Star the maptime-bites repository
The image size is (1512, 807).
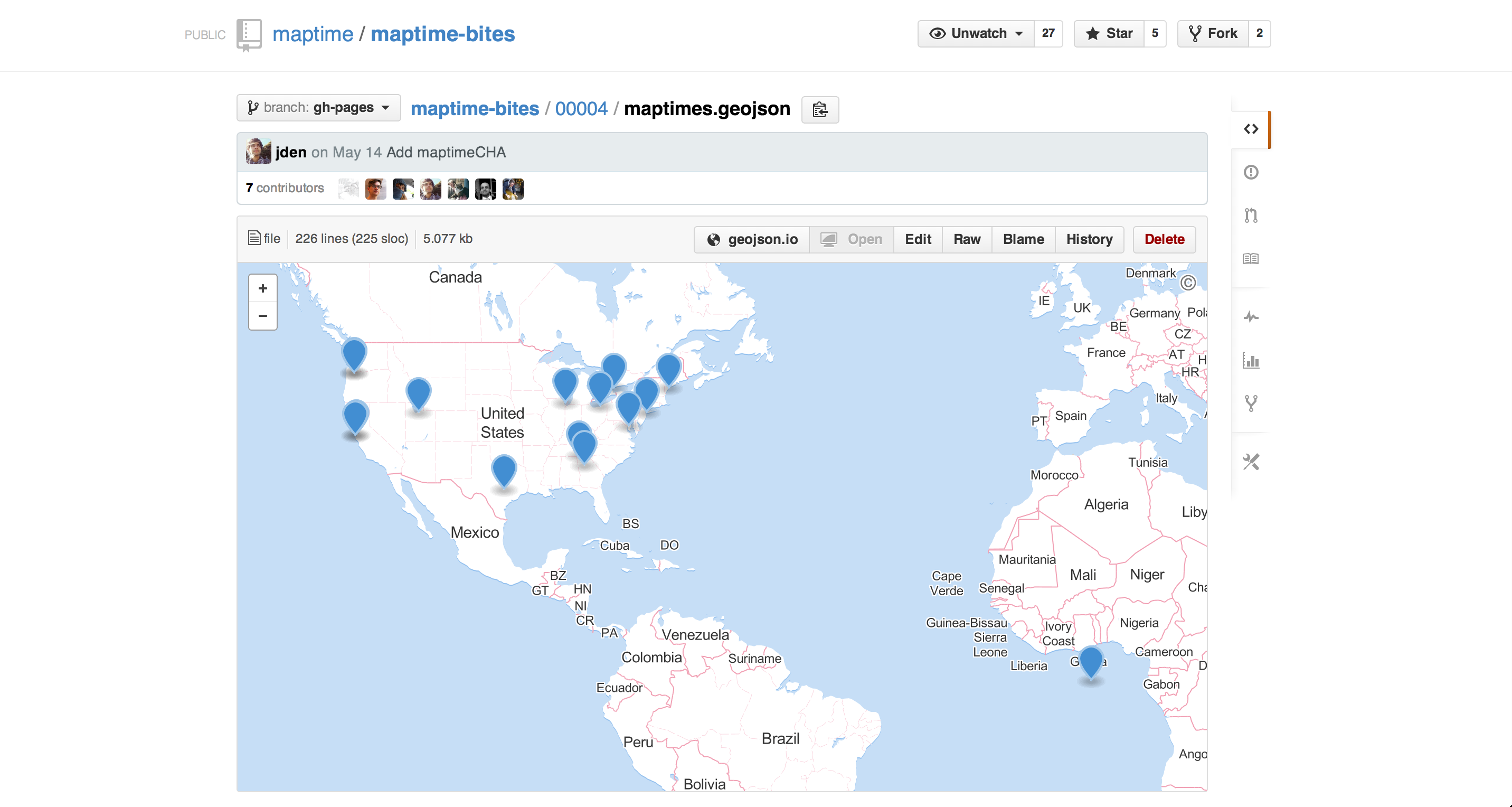point(1109,33)
